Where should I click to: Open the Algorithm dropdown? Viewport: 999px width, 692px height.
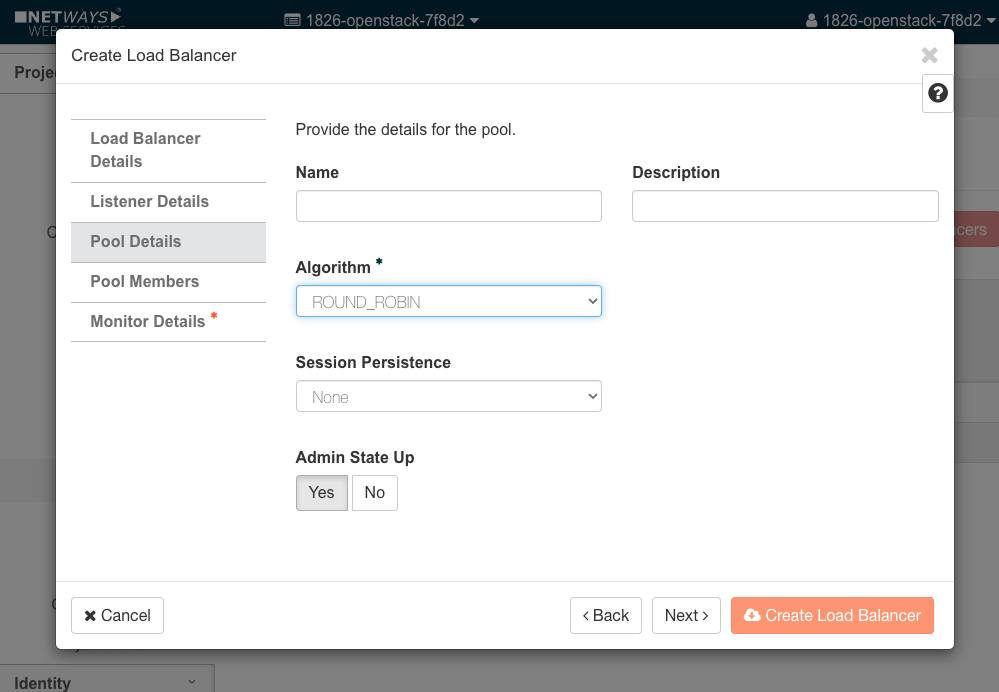(x=448, y=301)
